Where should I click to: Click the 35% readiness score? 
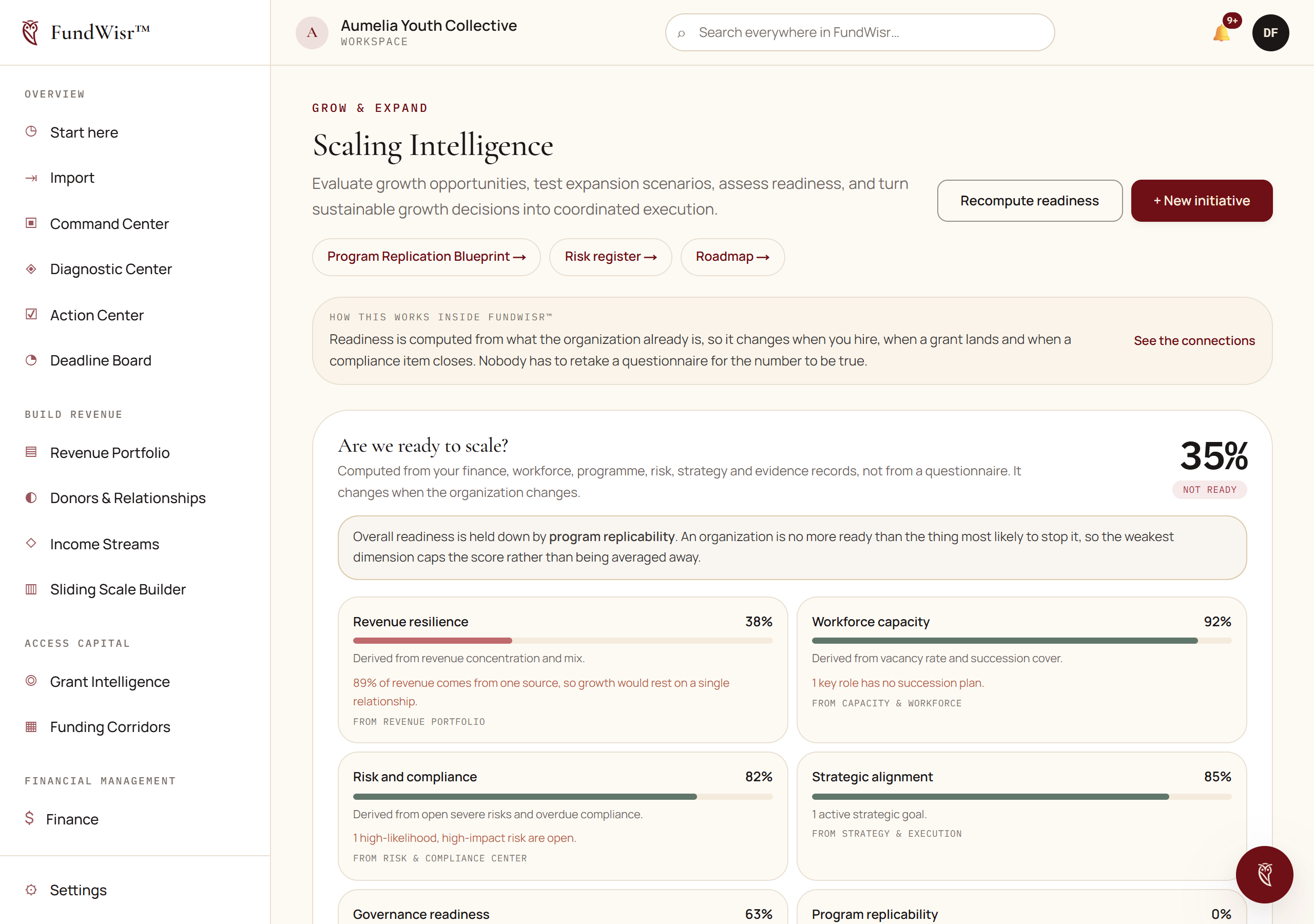(x=1213, y=456)
